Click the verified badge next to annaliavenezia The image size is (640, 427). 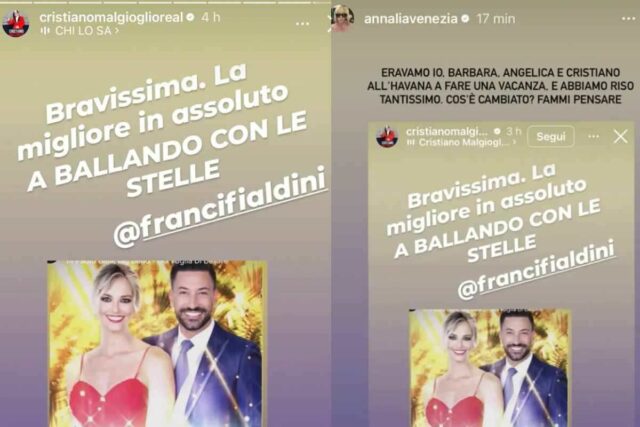coord(464,19)
